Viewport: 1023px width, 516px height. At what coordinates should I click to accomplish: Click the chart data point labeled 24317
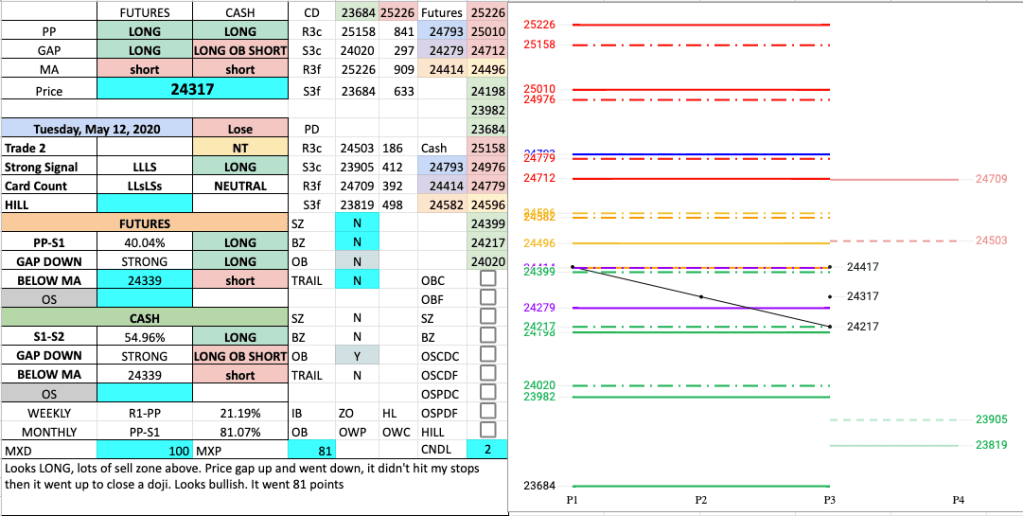tap(830, 296)
